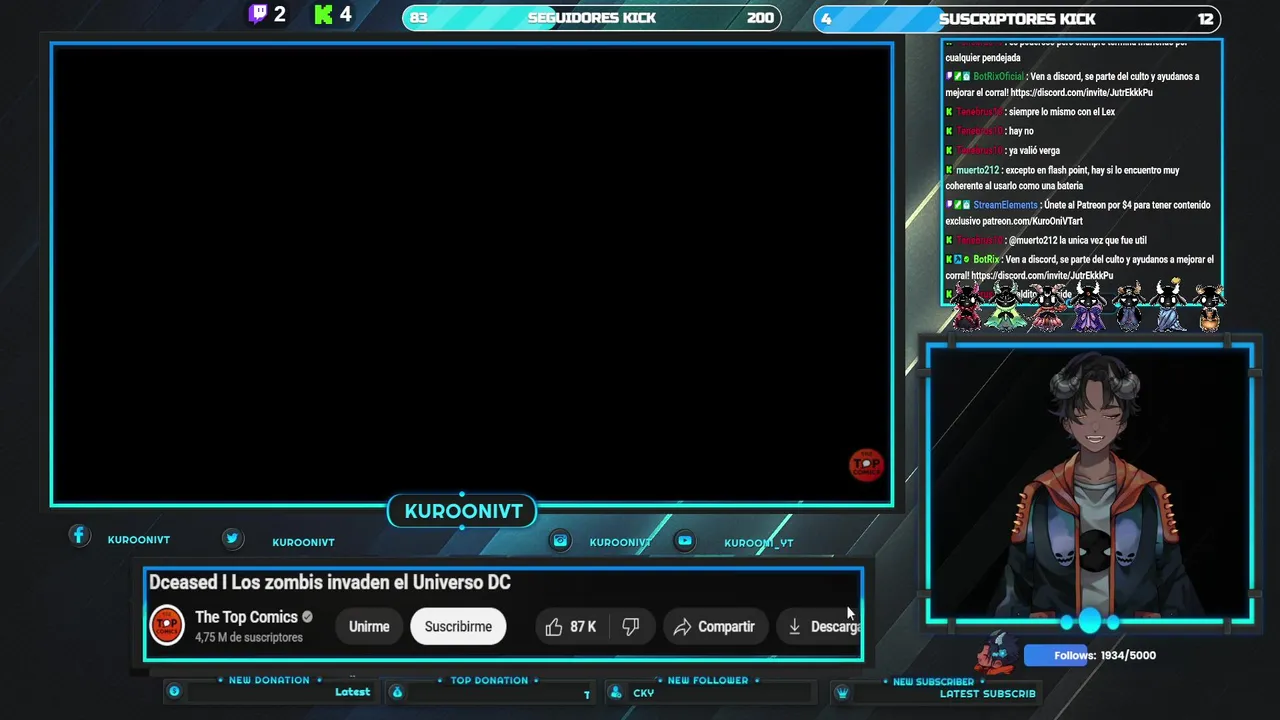
Task: Click the KUROONIVT name badge
Action: pos(463,511)
